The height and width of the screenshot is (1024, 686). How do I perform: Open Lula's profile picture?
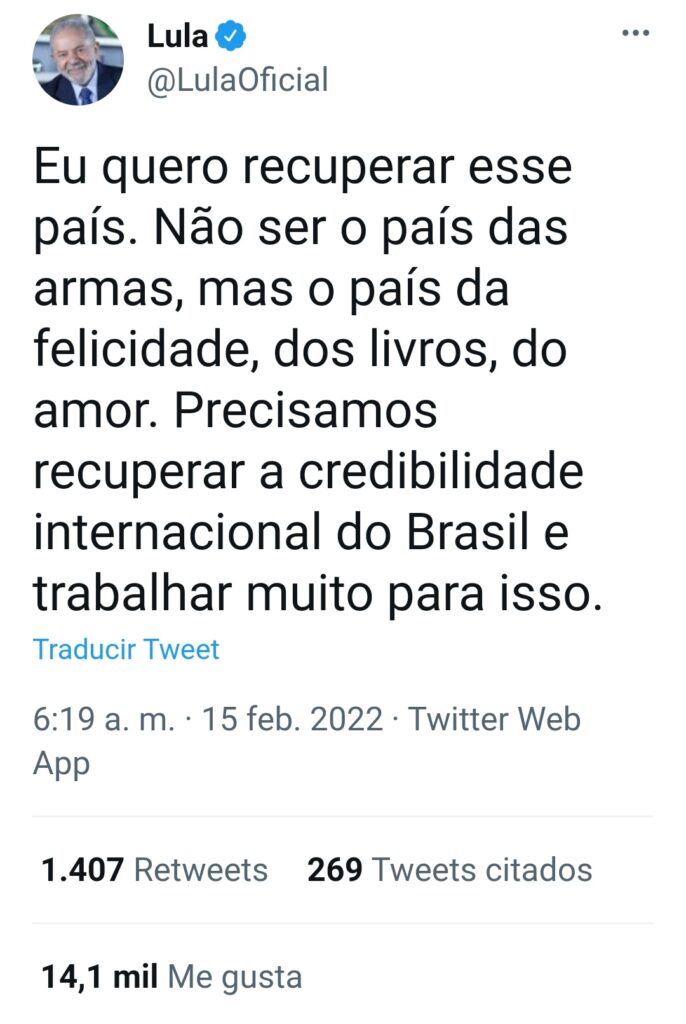(x=78, y=60)
